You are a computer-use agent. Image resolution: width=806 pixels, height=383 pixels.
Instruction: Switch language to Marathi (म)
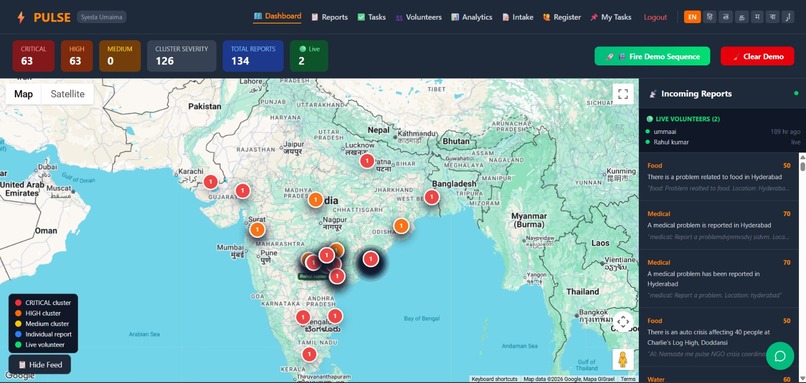757,17
